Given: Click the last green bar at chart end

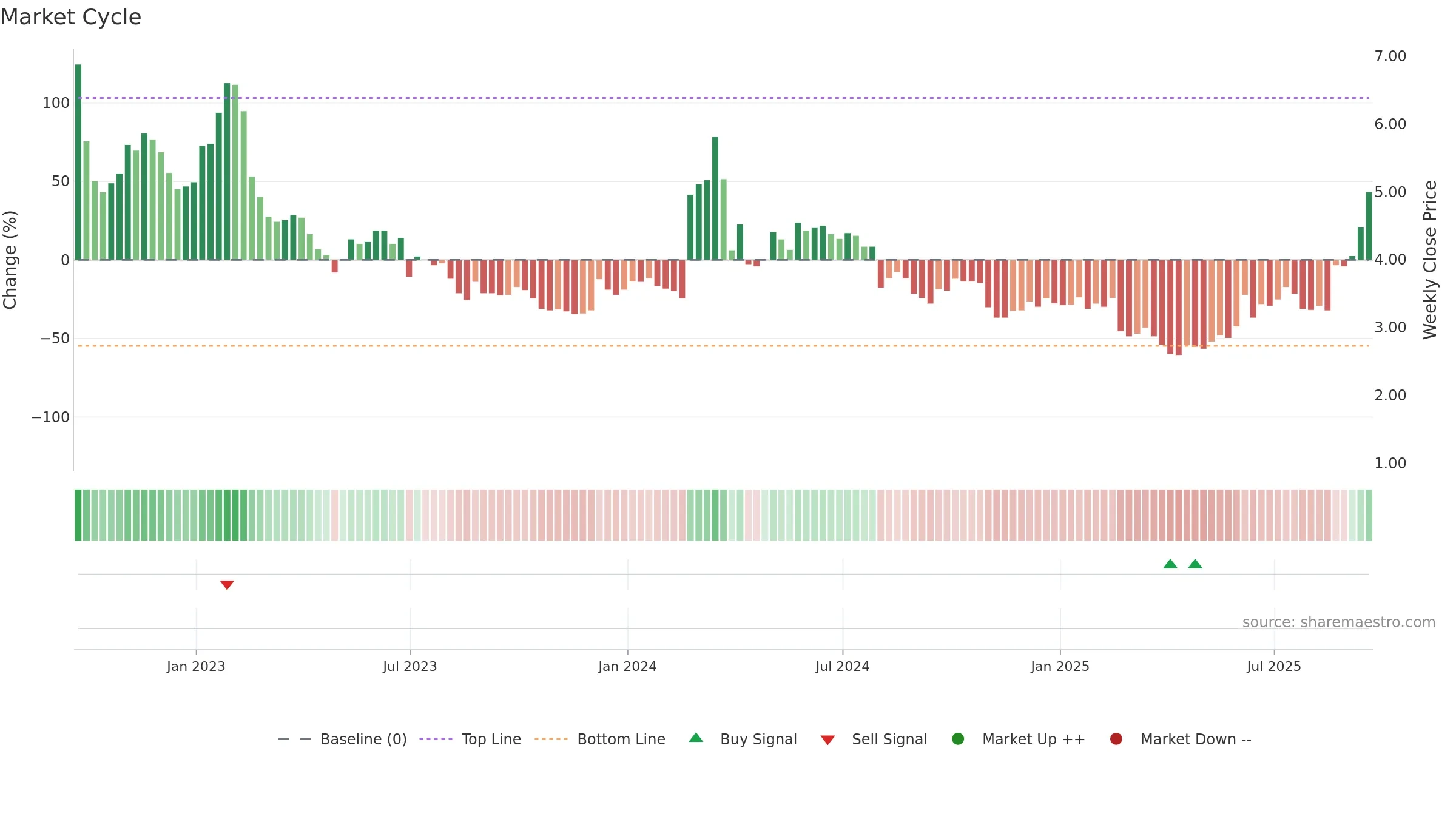Looking at the screenshot, I should click(1369, 226).
